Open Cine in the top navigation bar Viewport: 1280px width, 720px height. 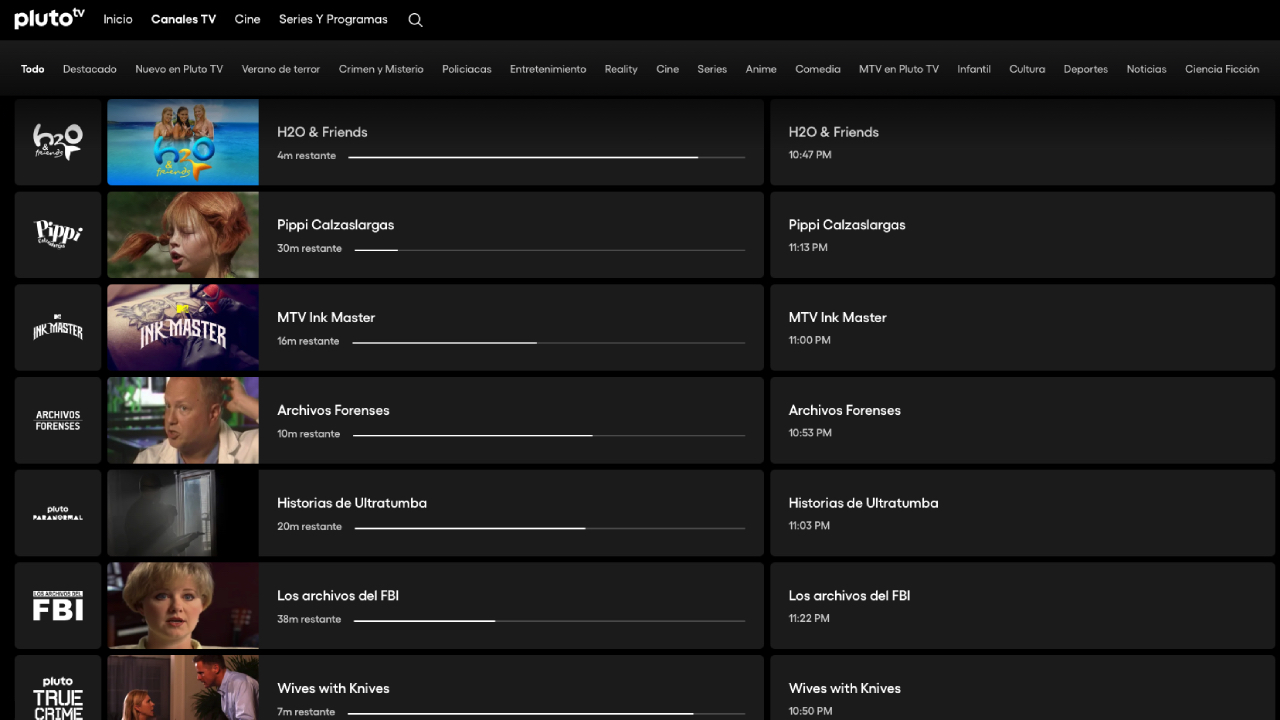(247, 19)
